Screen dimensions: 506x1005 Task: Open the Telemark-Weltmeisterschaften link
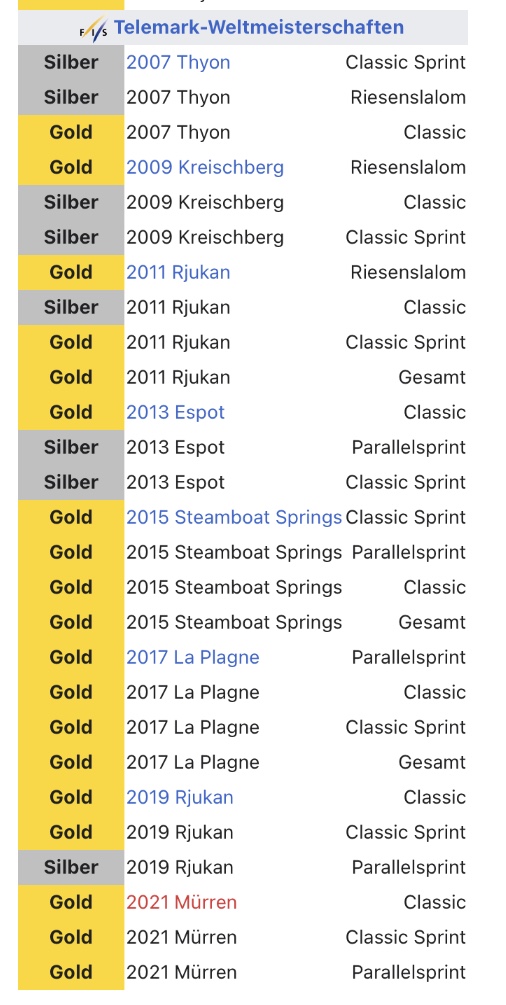pos(258,28)
